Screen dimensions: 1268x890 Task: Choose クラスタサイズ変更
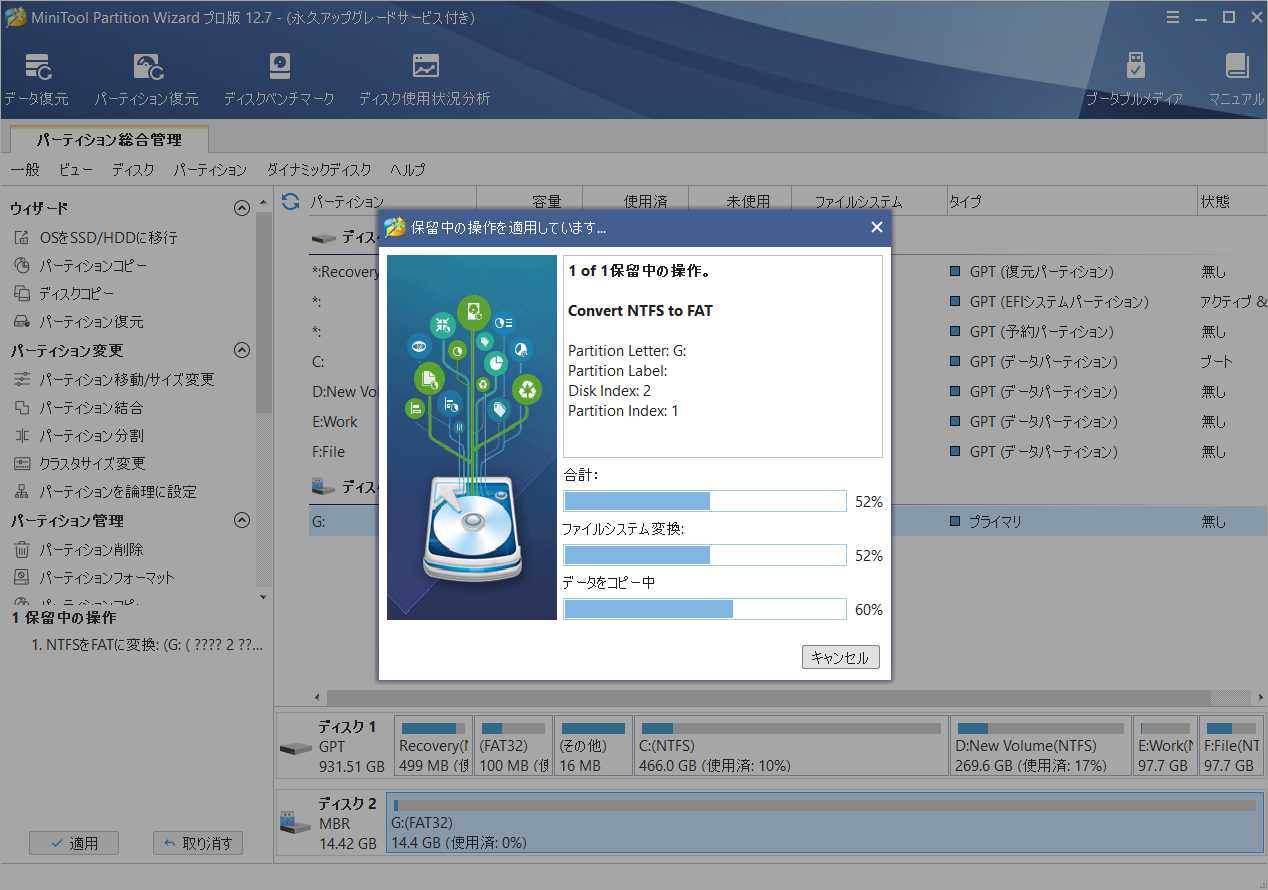[x=80, y=464]
